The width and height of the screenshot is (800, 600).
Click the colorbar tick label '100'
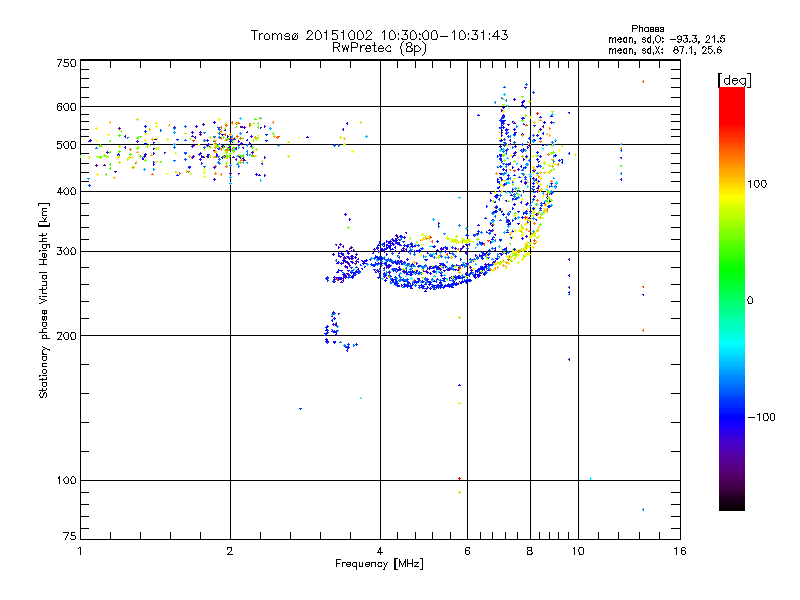point(757,184)
